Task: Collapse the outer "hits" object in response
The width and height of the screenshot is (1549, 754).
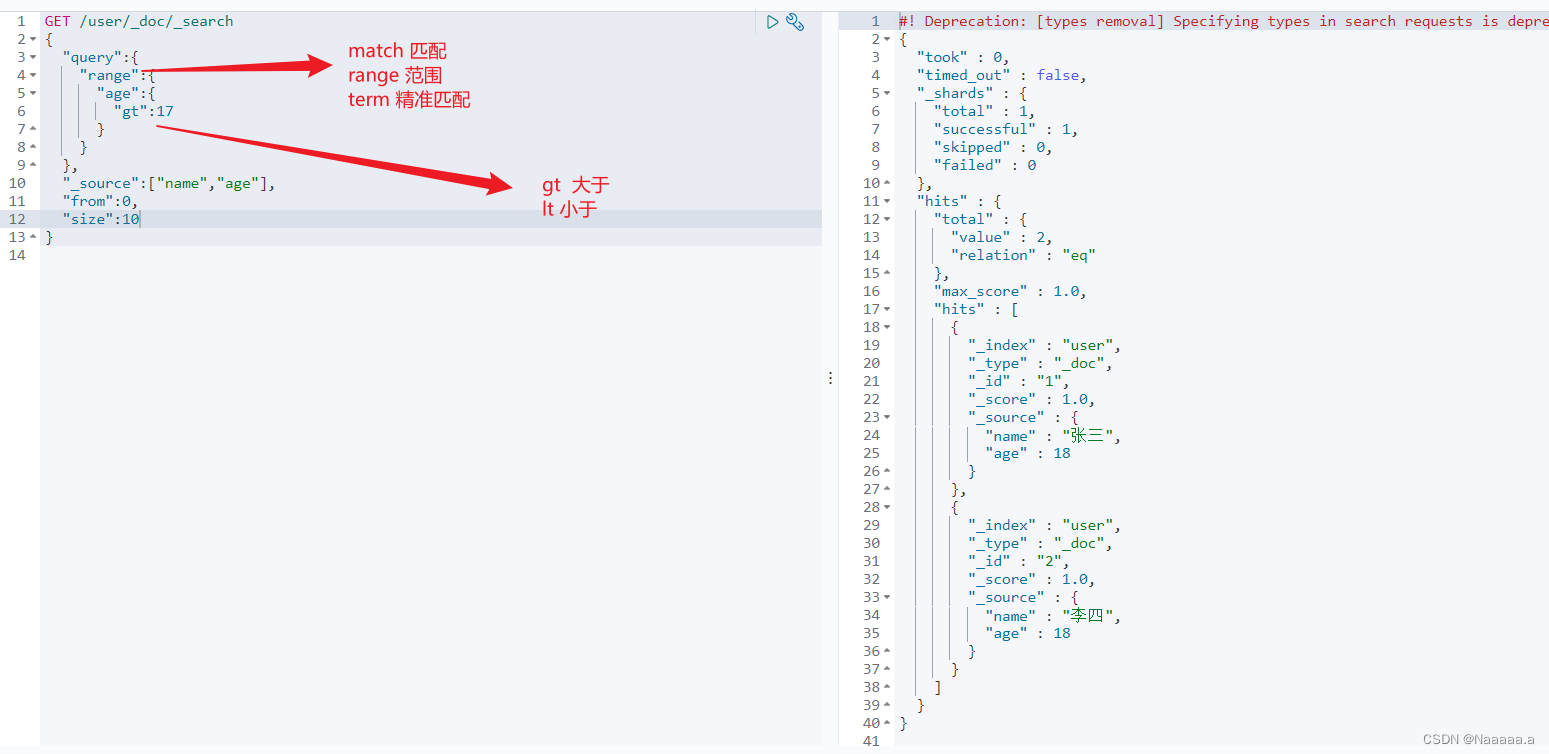Action: point(887,201)
